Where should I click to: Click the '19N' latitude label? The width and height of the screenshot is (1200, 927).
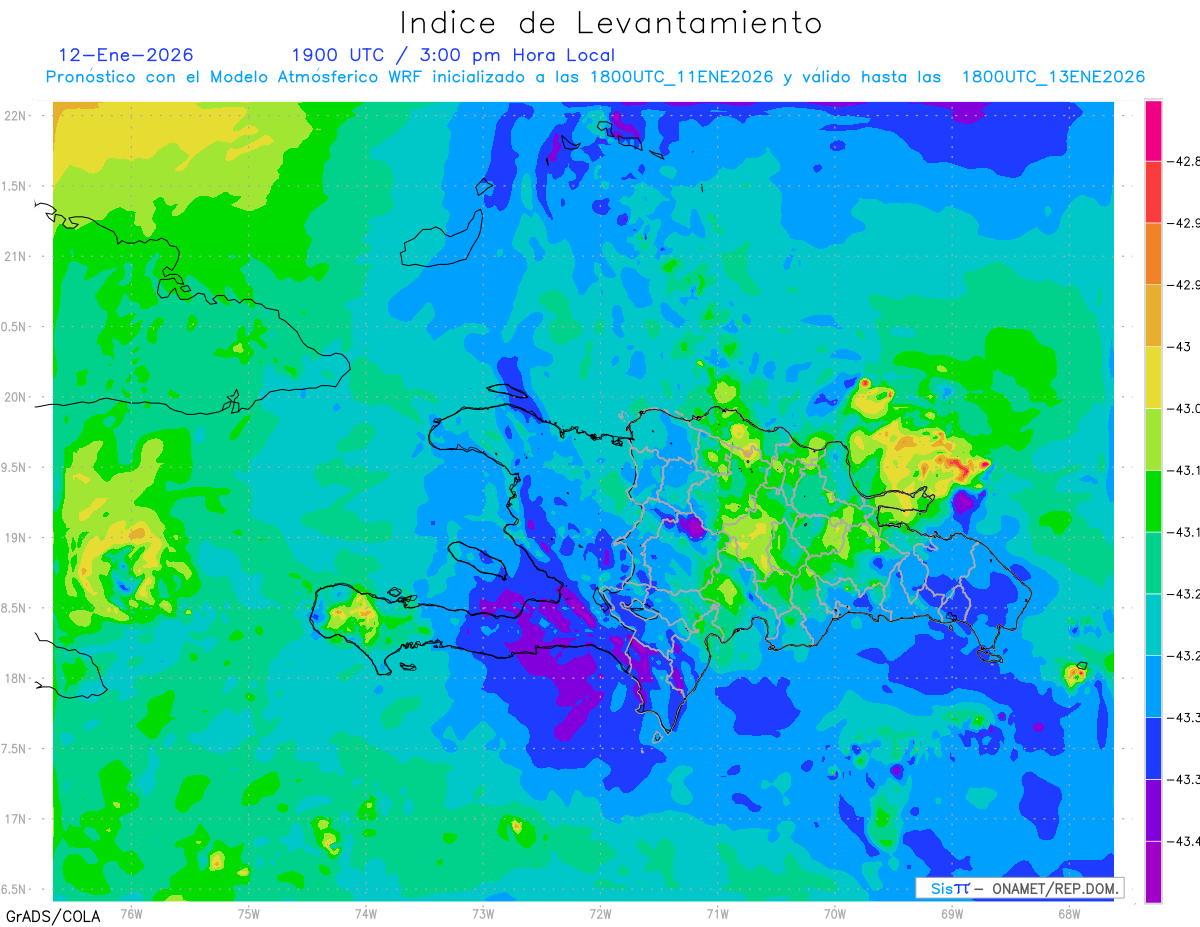[16, 538]
